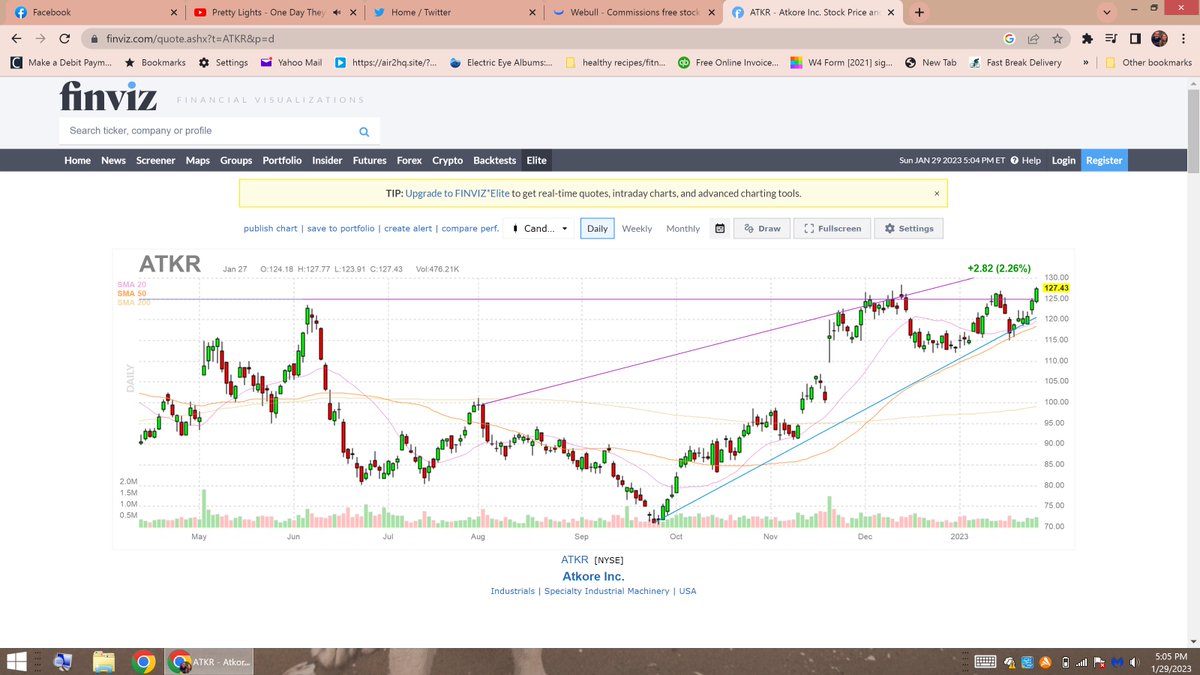This screenshot has height=675, width=1200.
Task: Mute the Pretty Lights tab audio icon
Action: tap(336, 13)
